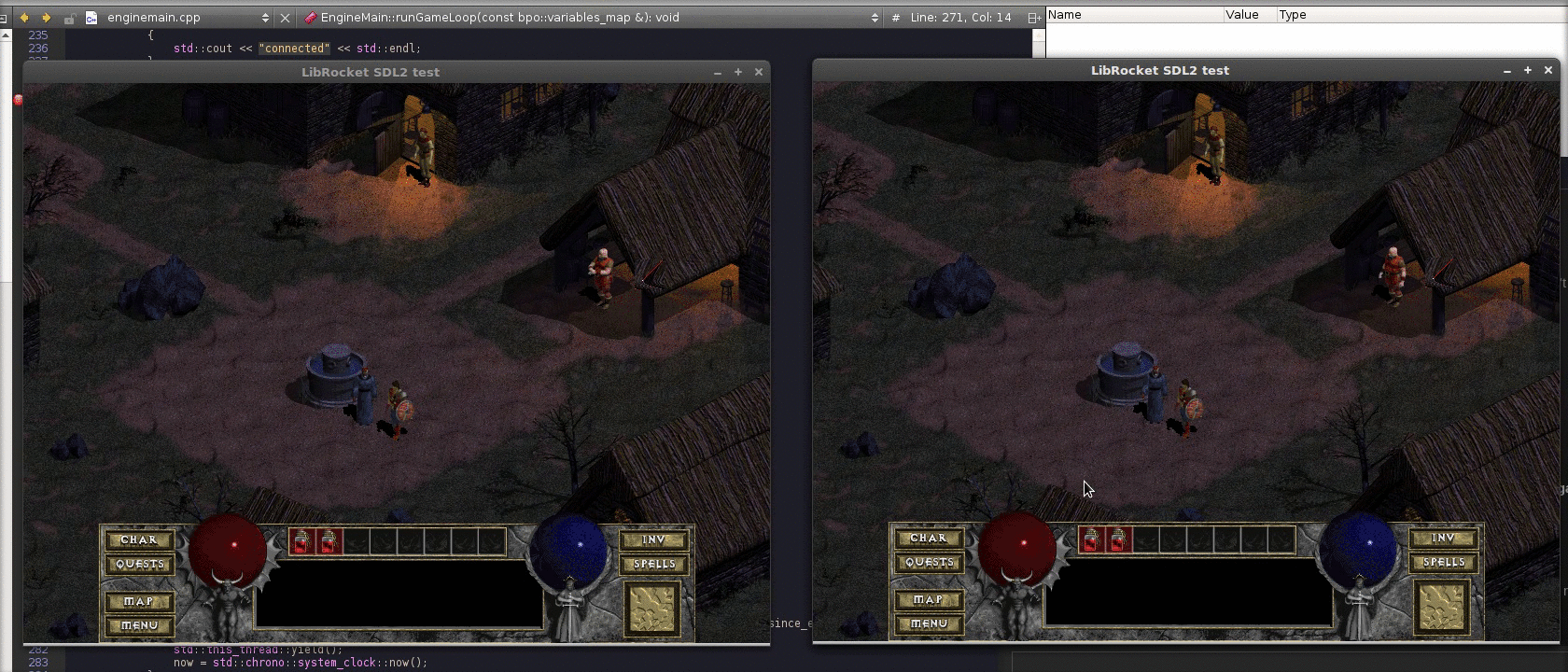Image resolution: width=1568 pixels, height=672 pixels.
Task: Open QUESTS panel in right game window
Action: (x=929, y=562)
